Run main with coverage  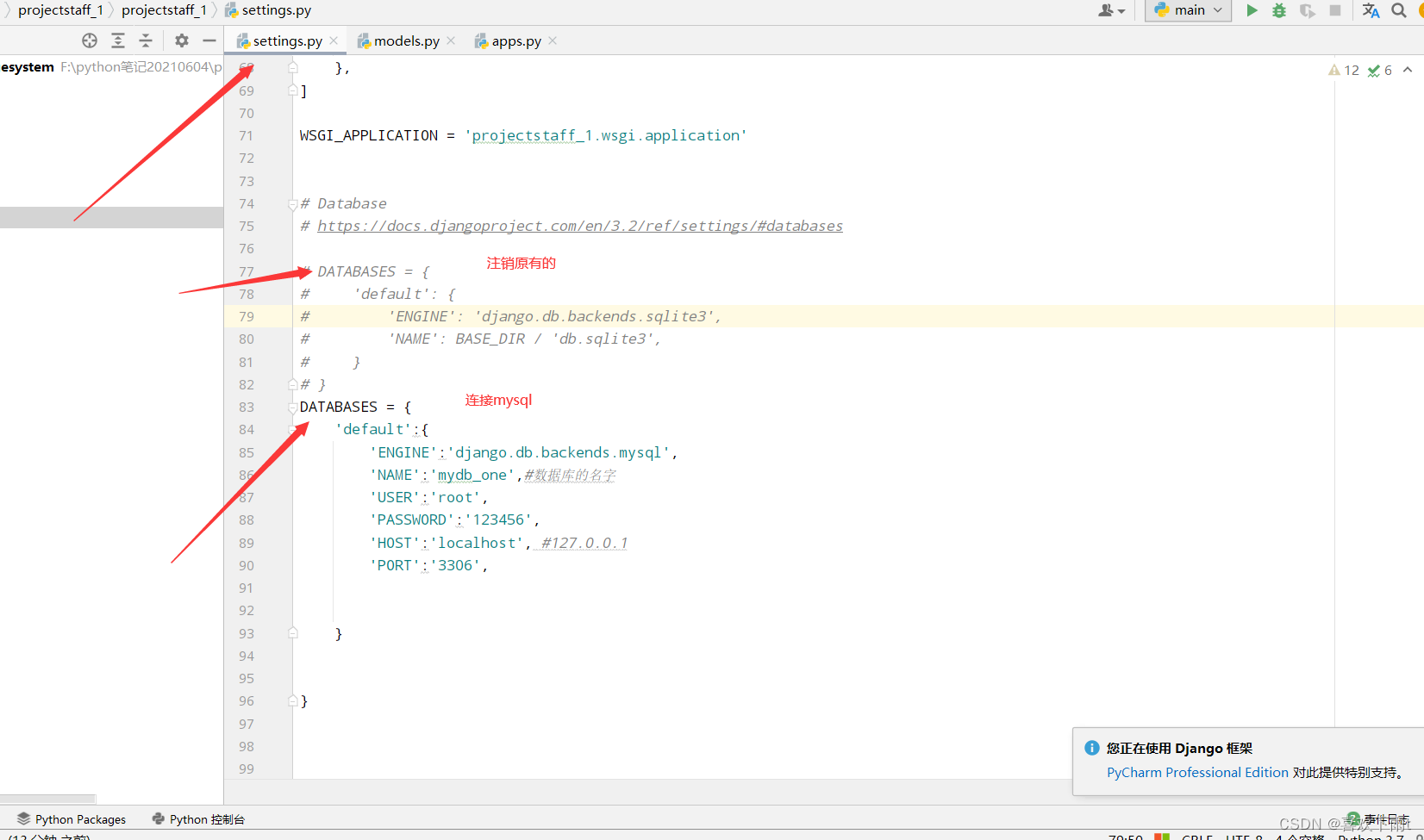pos(1308,10)
